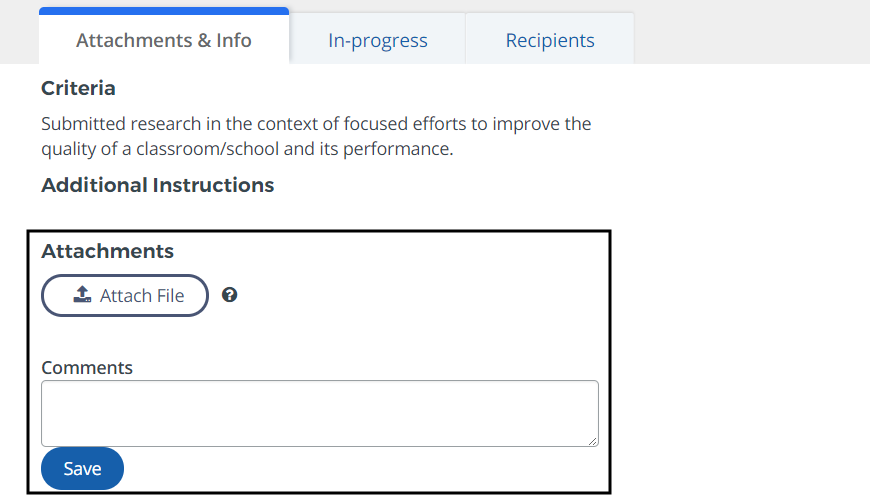Click blank space right of help icon
Image resolution: width=870 pixels, height=498 pixels.
click(x=420, y=296)
